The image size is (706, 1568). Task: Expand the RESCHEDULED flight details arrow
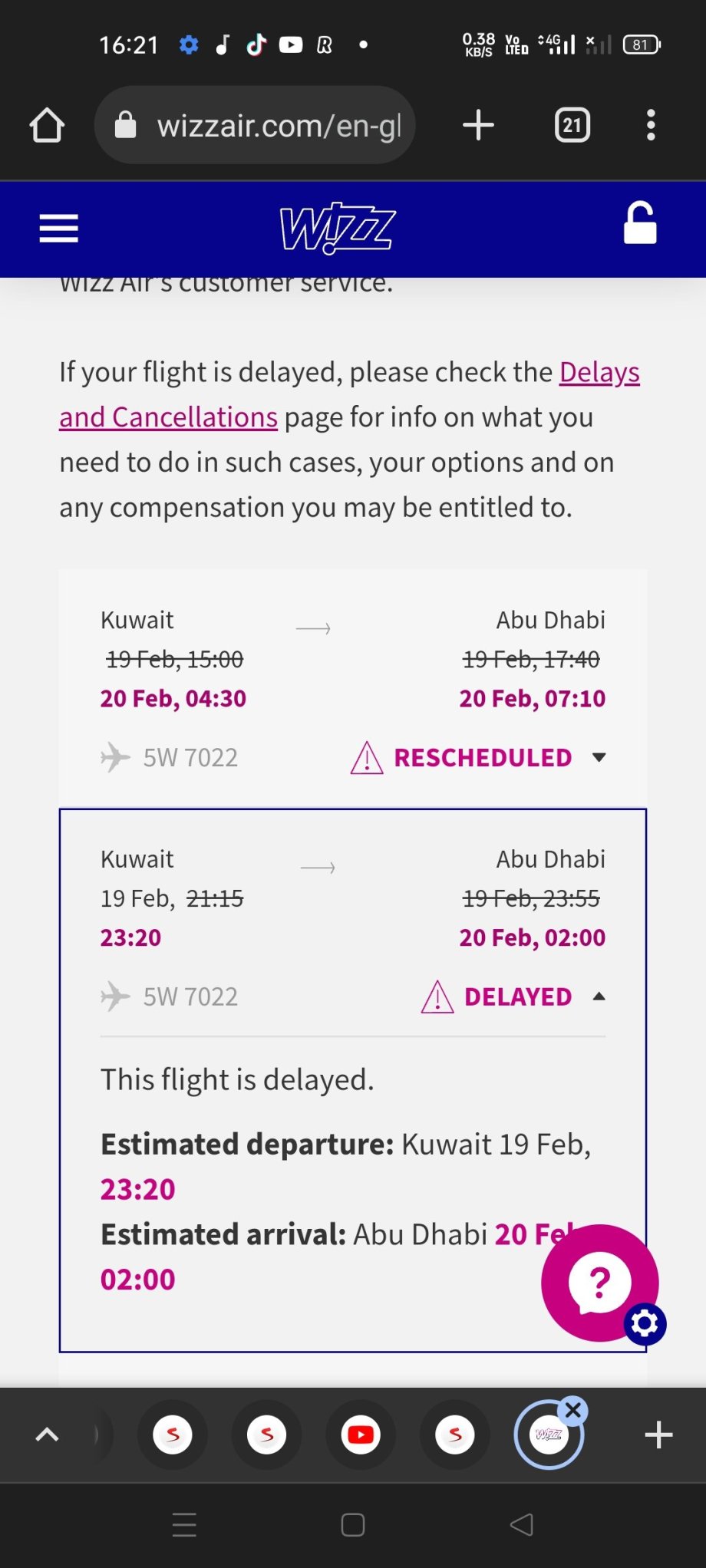point(599,757)
